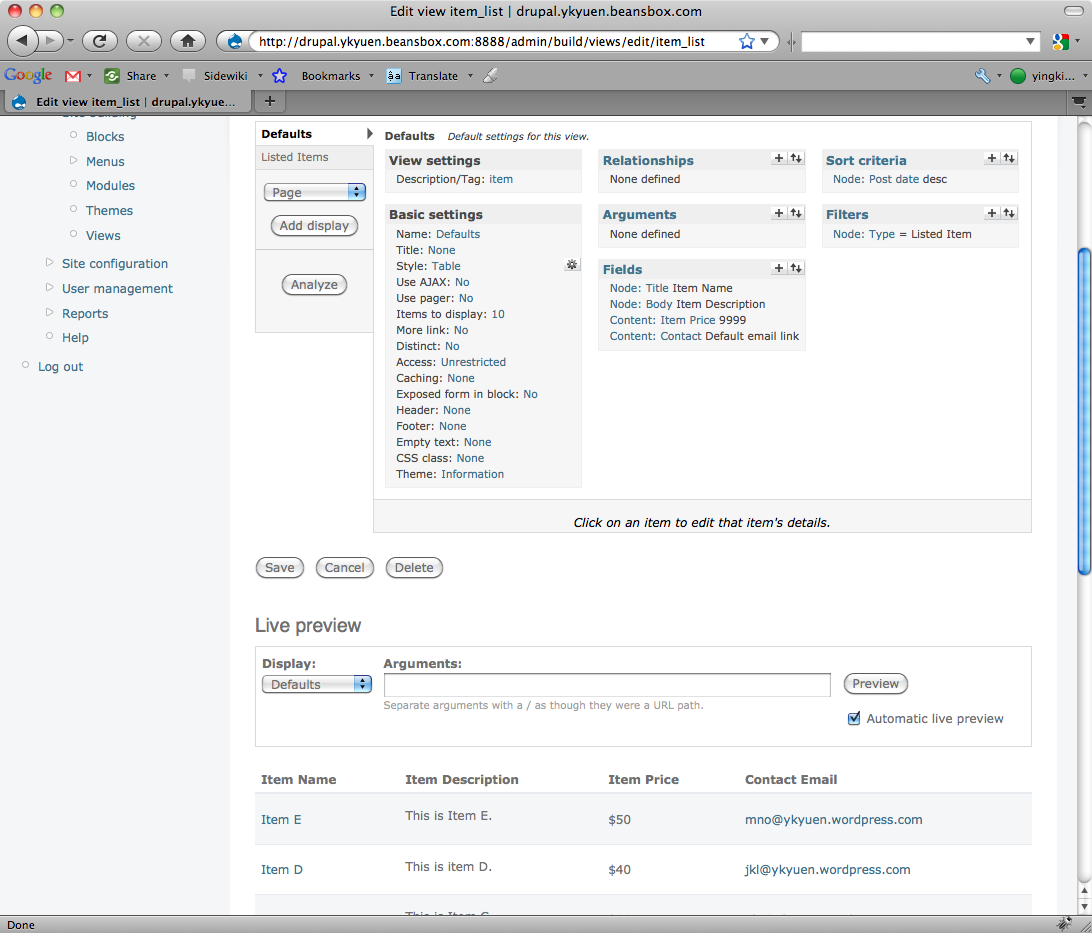The width and height of the screenshot is (1092, 933).
Task: Click the page vertical scrollbar
Action: (1084, 410)
